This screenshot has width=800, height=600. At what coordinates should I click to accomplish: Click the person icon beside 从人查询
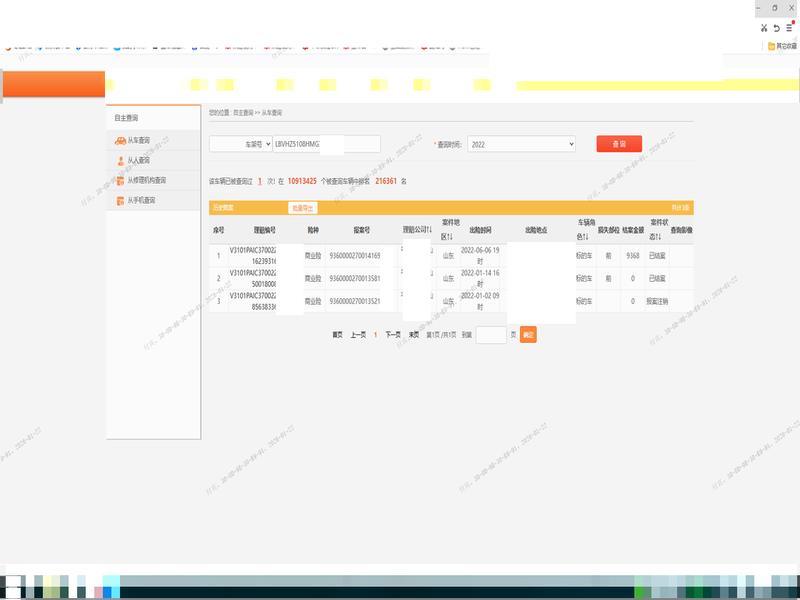(120, 160)
